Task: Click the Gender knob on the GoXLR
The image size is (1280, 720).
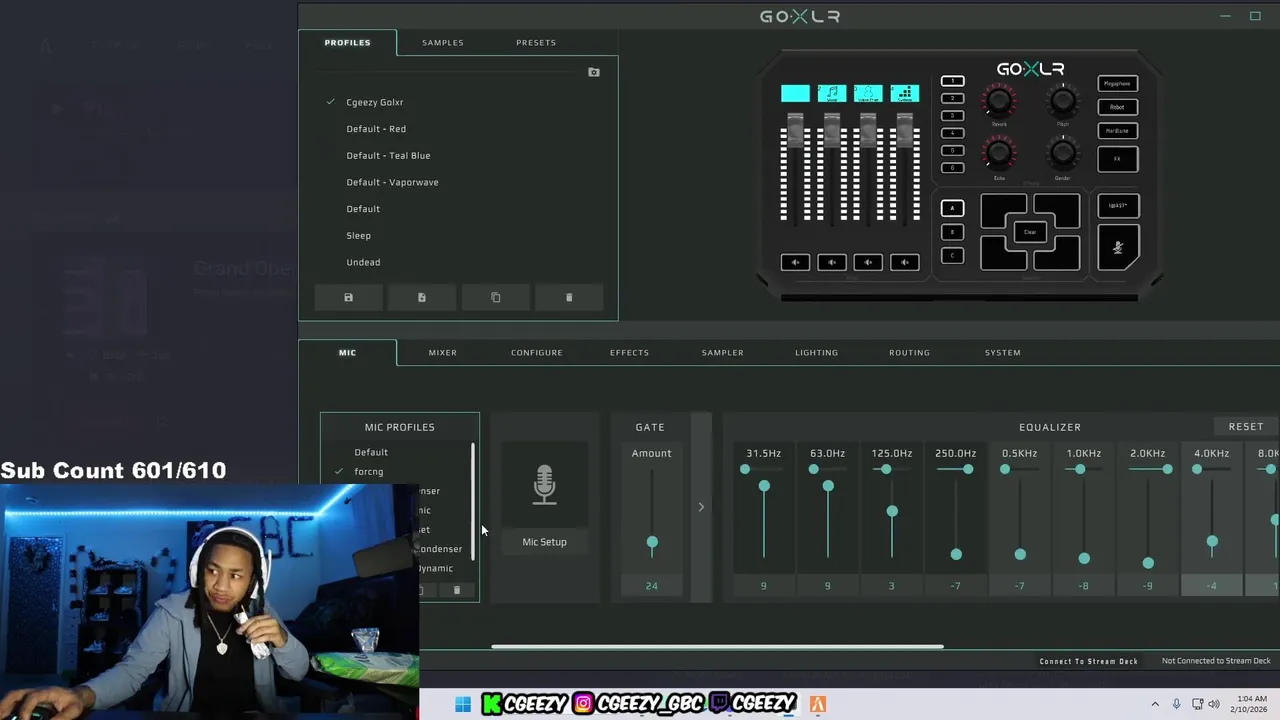Action: click(x=1063, y=154)
